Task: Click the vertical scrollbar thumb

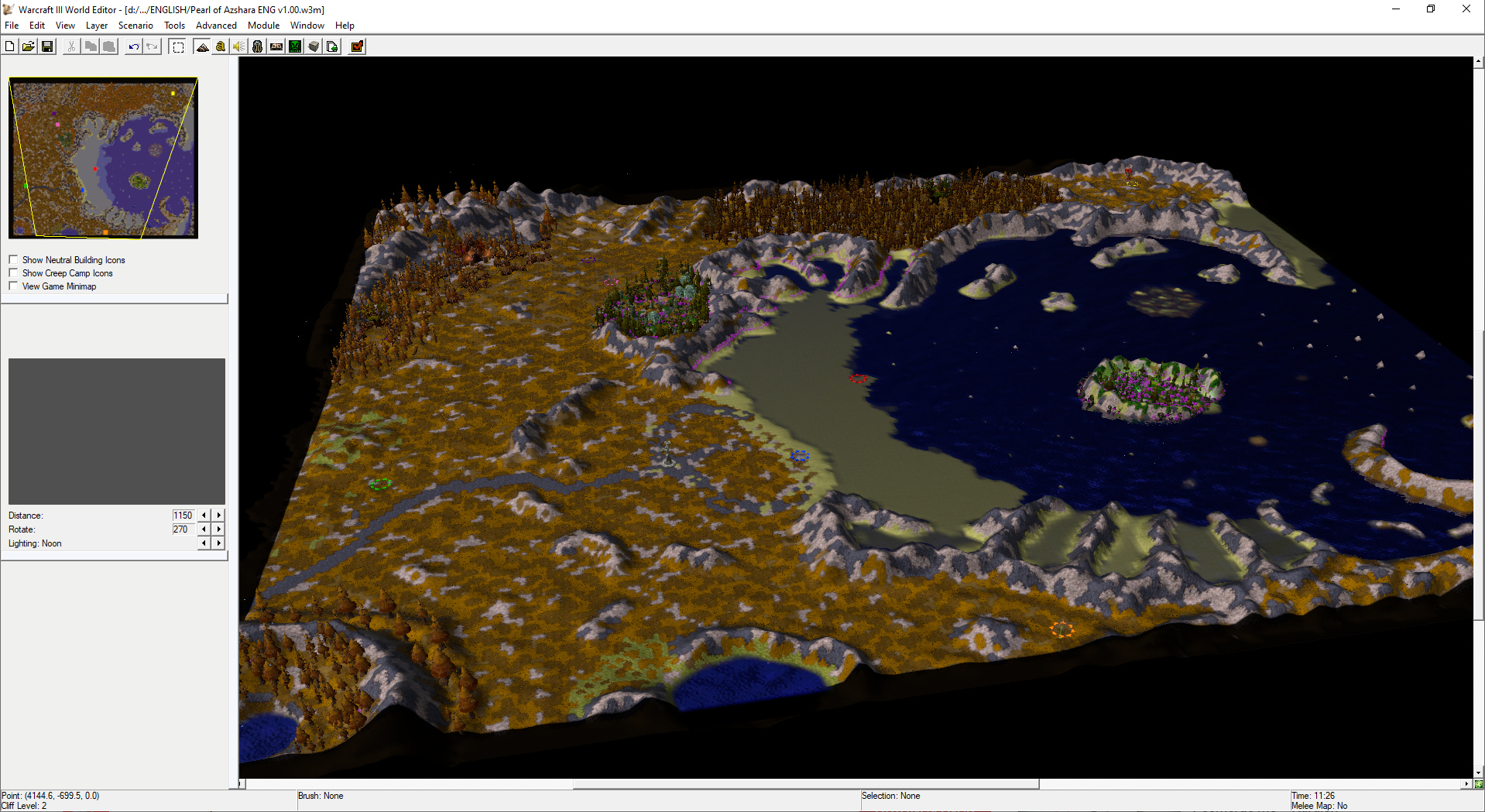Action: coord(1479,474)
